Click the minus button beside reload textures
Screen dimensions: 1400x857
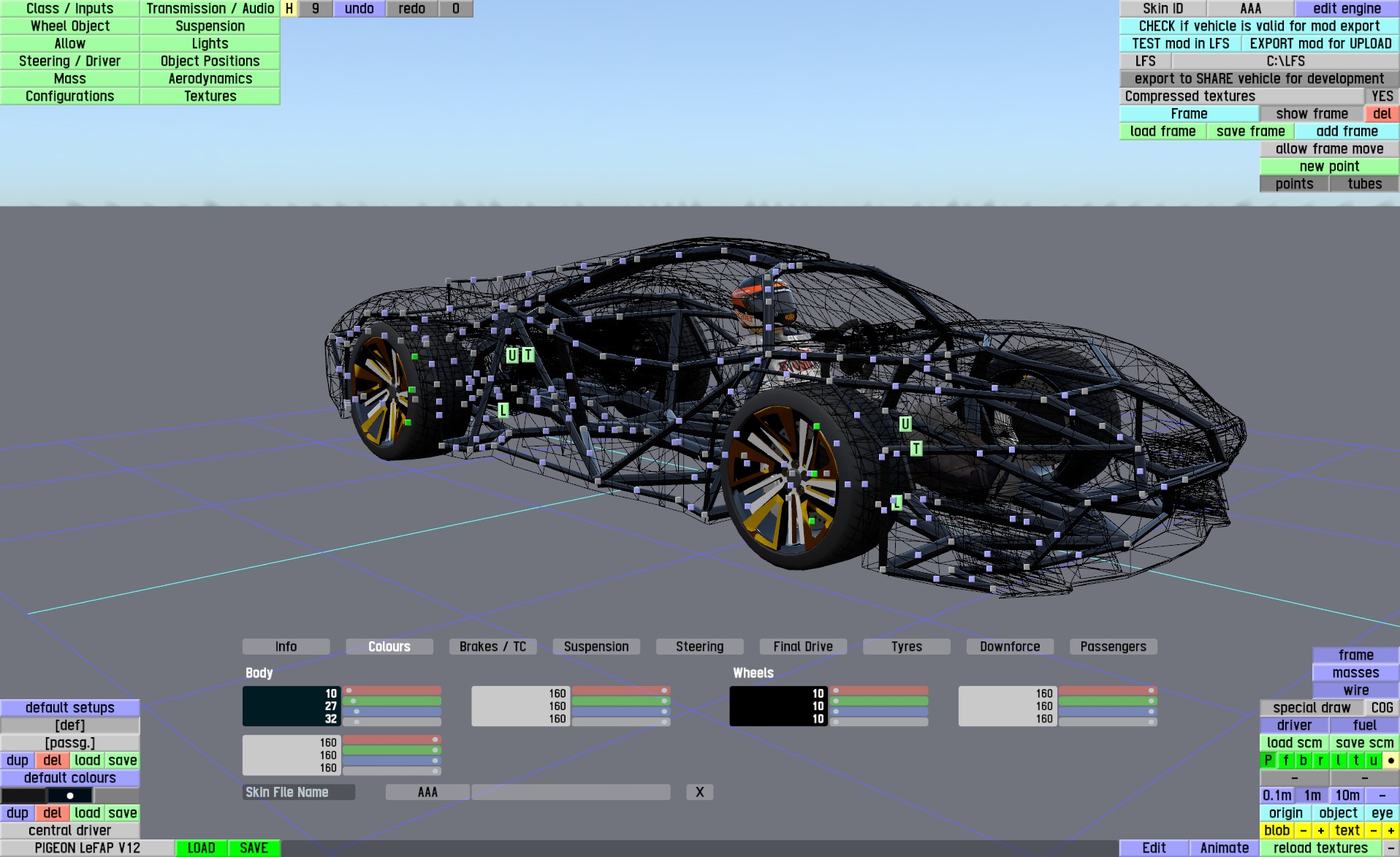1391,848
